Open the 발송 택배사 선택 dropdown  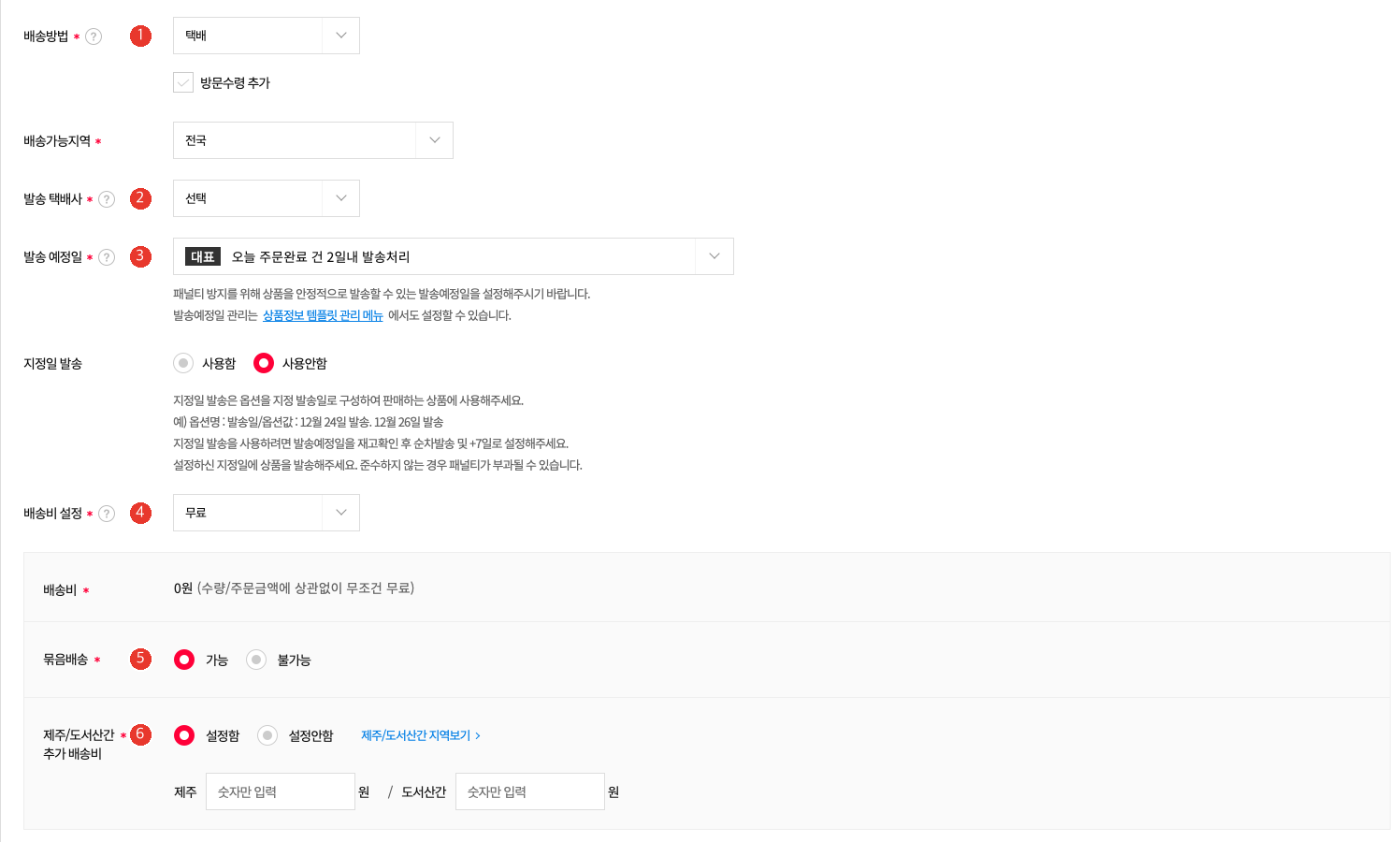point(267,198)
